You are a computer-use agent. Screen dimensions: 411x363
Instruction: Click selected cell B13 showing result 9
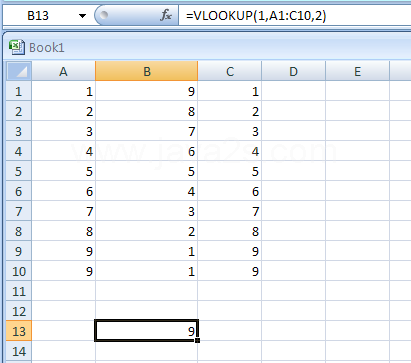pyautogui.click(x=147, y=331)
